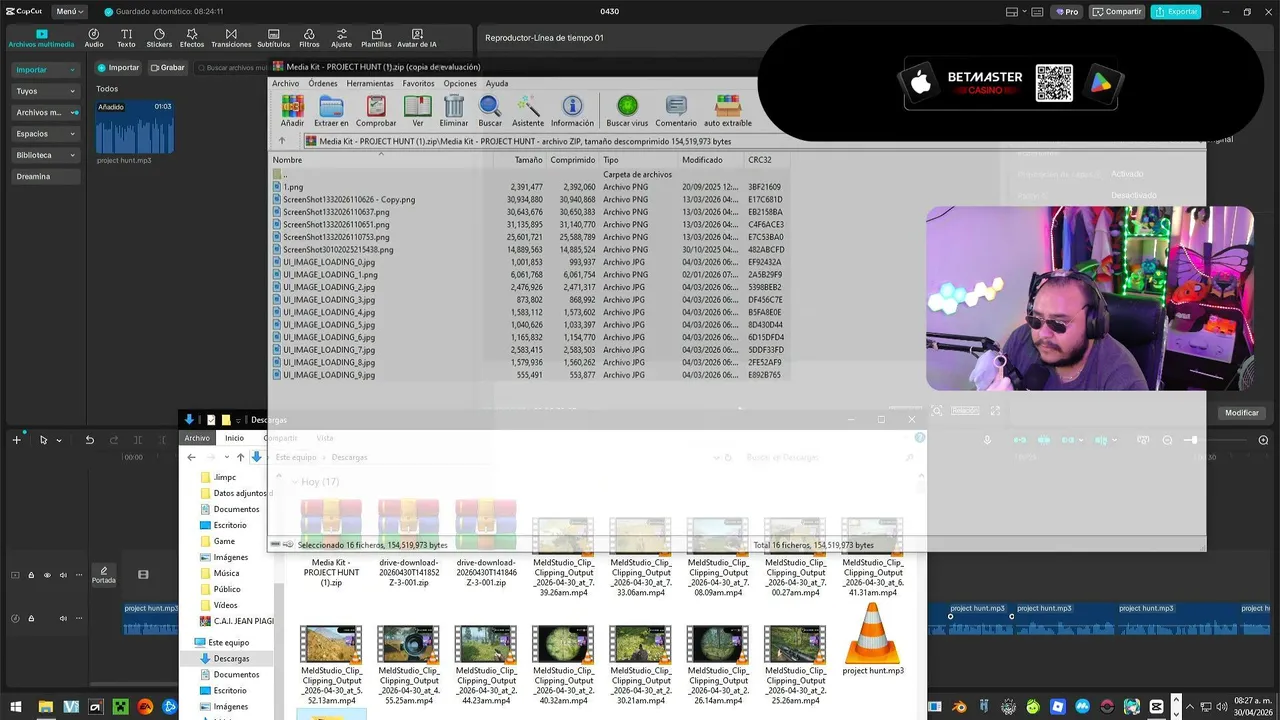
Task: Expand the Espacios sidebar section
Action: [x=45, y=133]
